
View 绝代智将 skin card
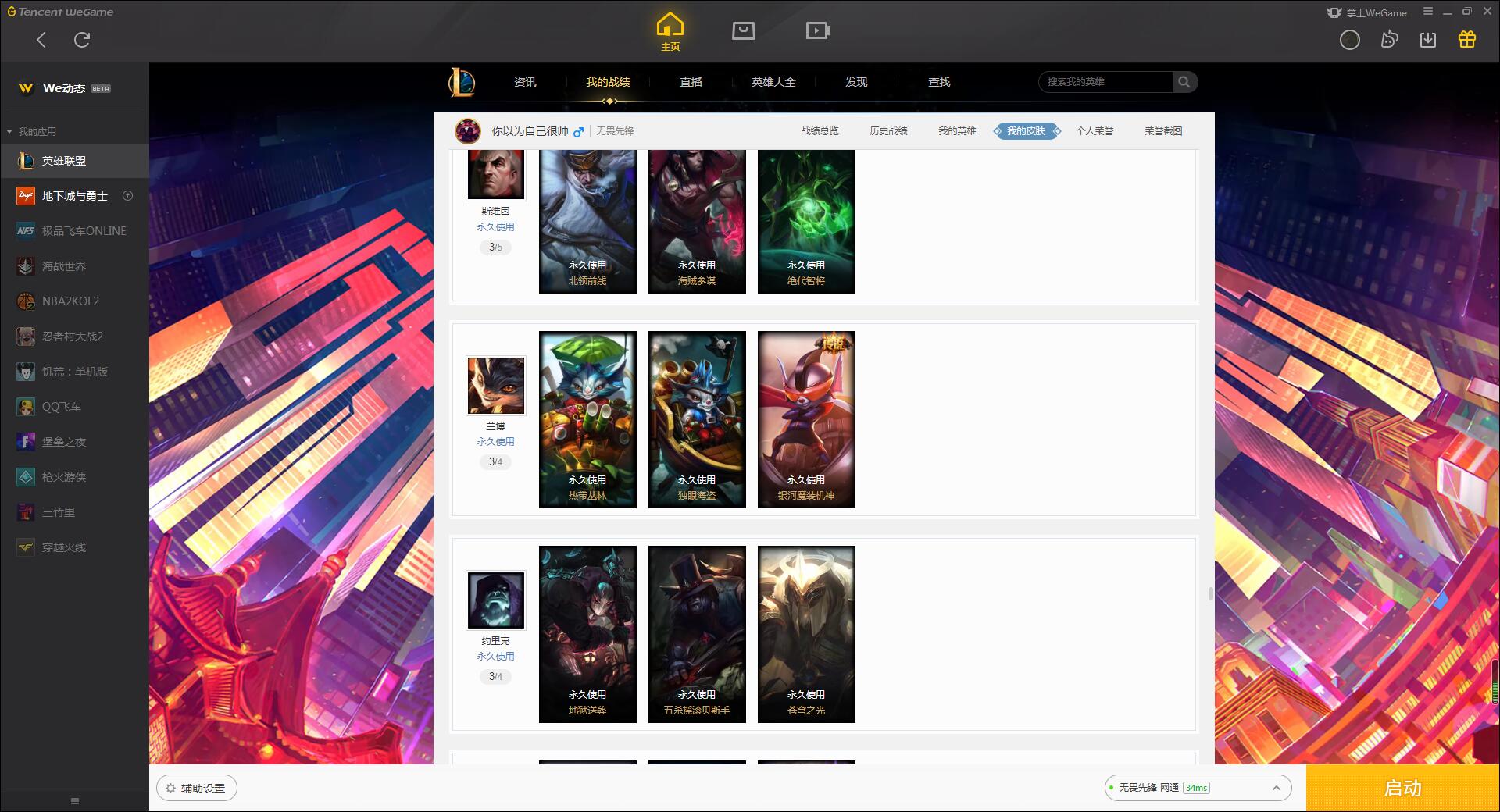(806, 222)
